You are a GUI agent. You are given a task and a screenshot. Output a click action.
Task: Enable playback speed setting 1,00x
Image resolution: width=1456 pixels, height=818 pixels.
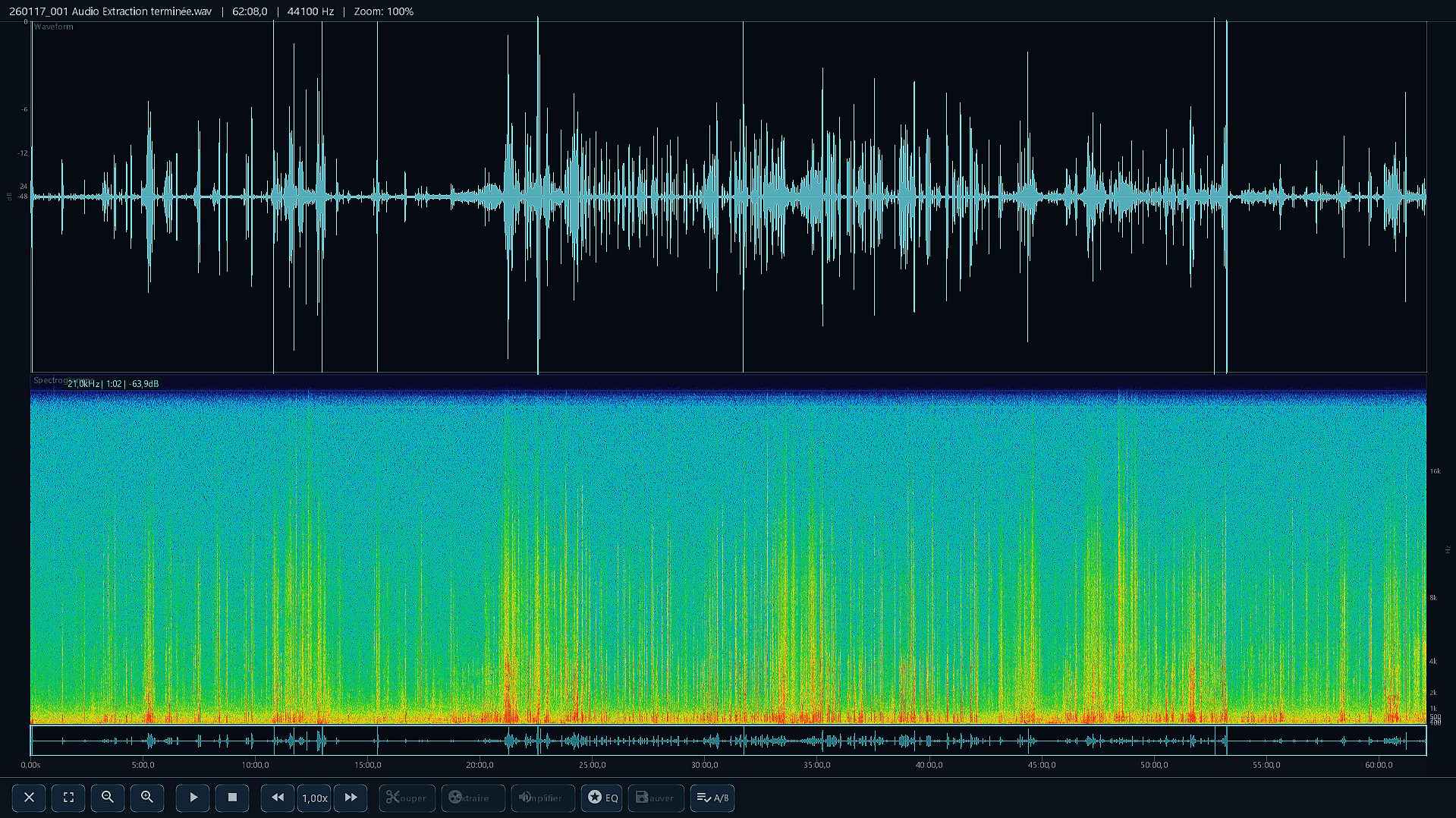point(313,798)
